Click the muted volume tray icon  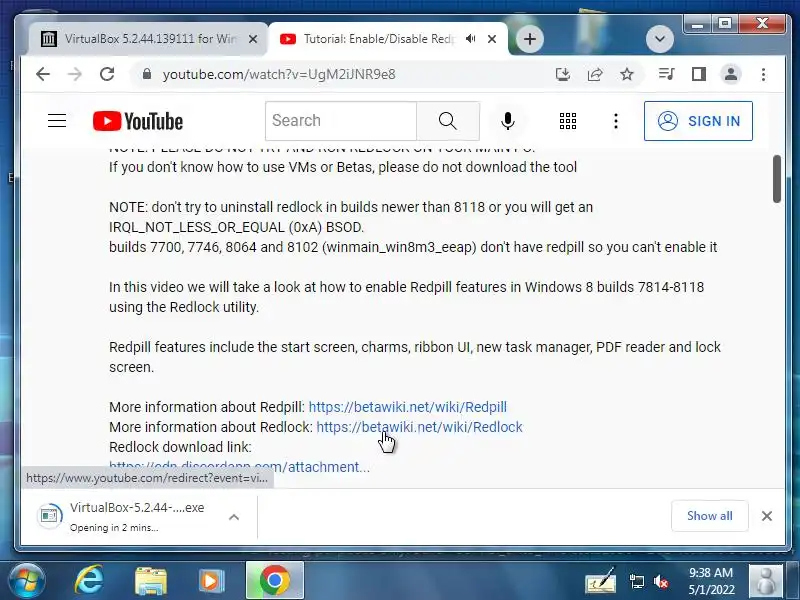click(x=661, y=582)
